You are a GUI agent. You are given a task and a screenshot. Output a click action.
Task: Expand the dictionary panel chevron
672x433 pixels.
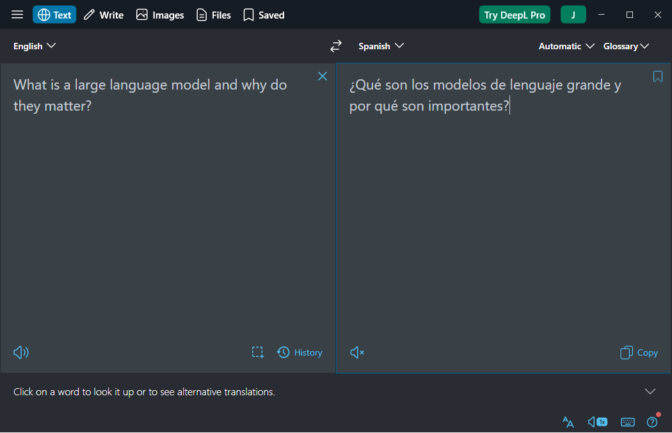pos(650,392)
